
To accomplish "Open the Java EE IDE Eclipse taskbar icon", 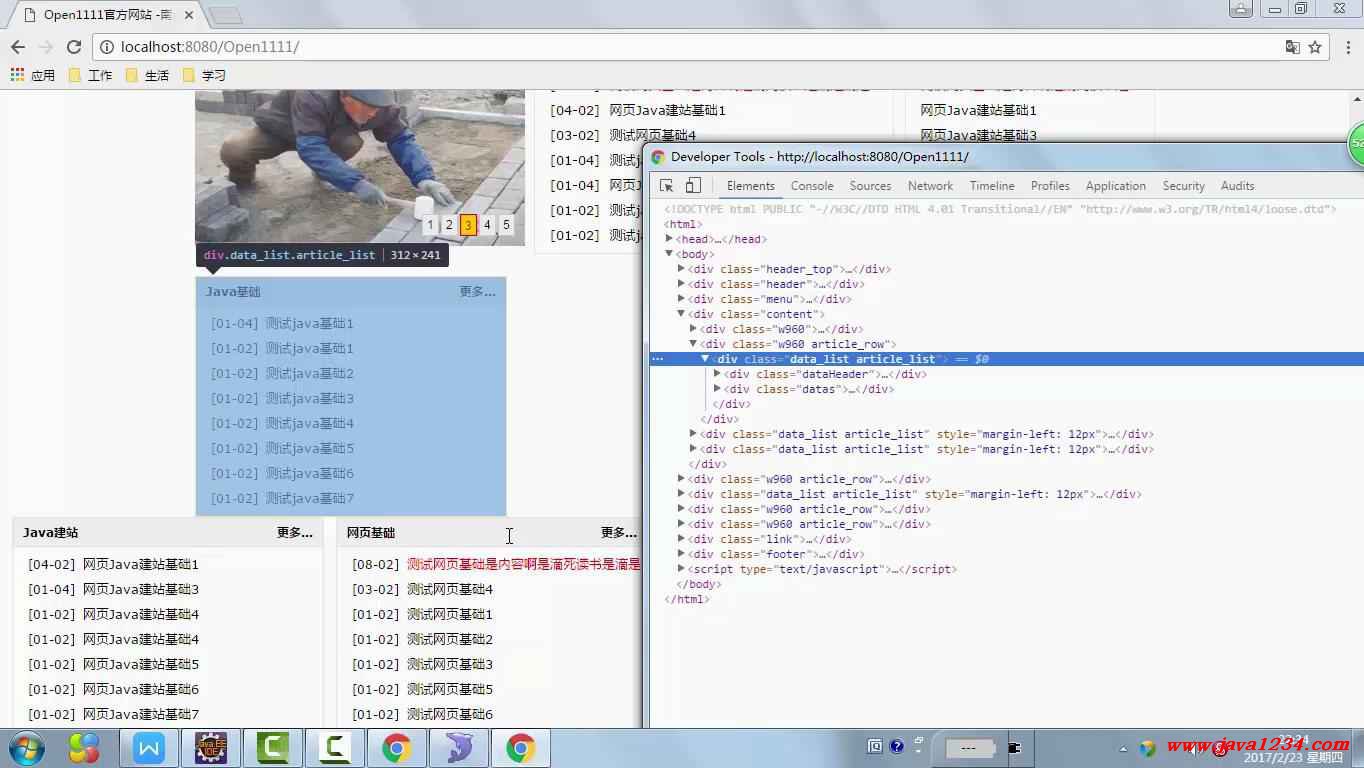I will (x=210, y=748).
